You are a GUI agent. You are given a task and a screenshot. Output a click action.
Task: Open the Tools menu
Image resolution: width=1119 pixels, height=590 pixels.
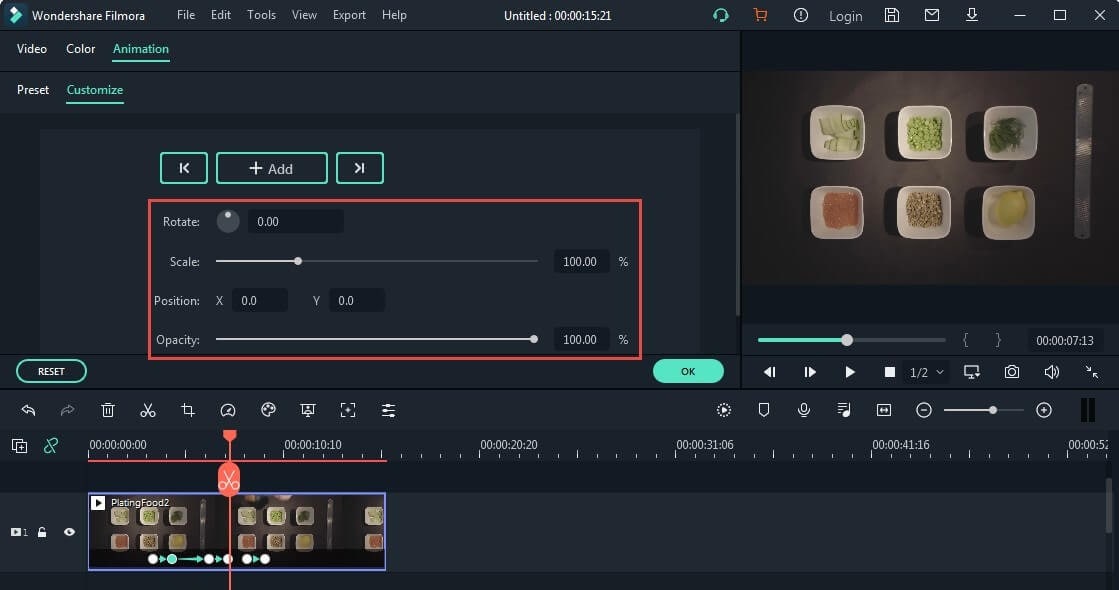click(x=261, y=15)
